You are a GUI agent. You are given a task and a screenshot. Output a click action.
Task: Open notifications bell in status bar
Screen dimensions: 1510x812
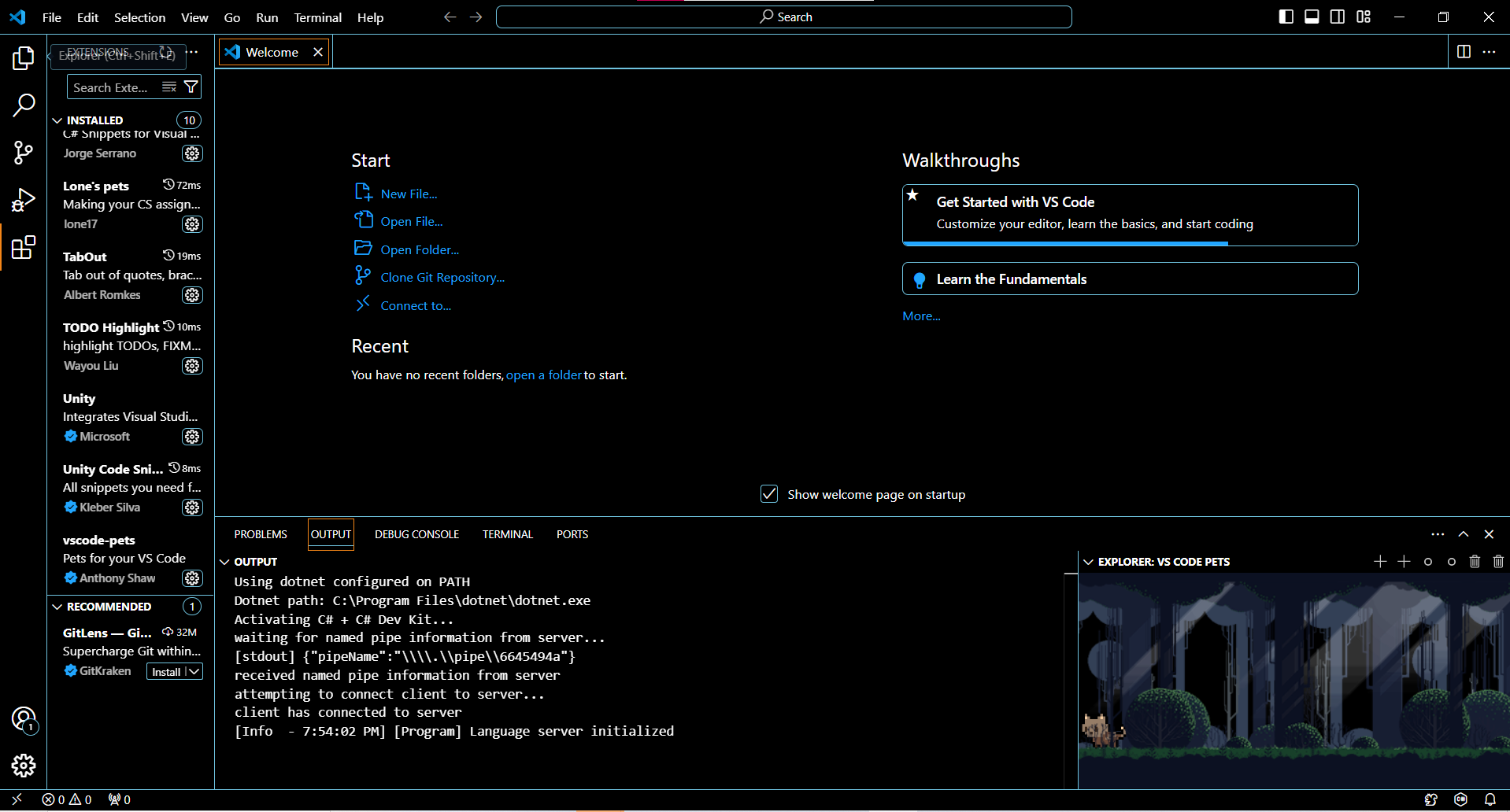pos(1490,799)
